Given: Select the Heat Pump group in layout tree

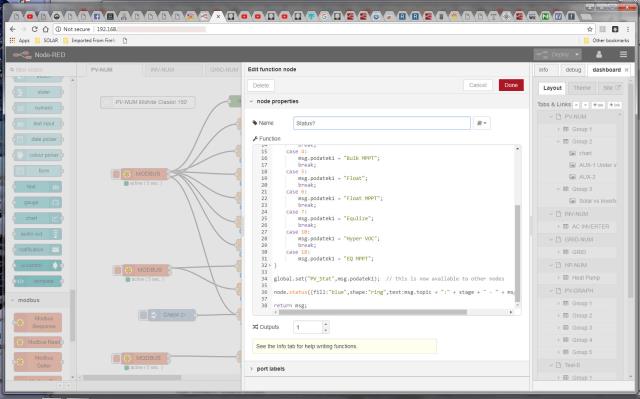Looking at the screenshot, I should click(x=586, y=278).
